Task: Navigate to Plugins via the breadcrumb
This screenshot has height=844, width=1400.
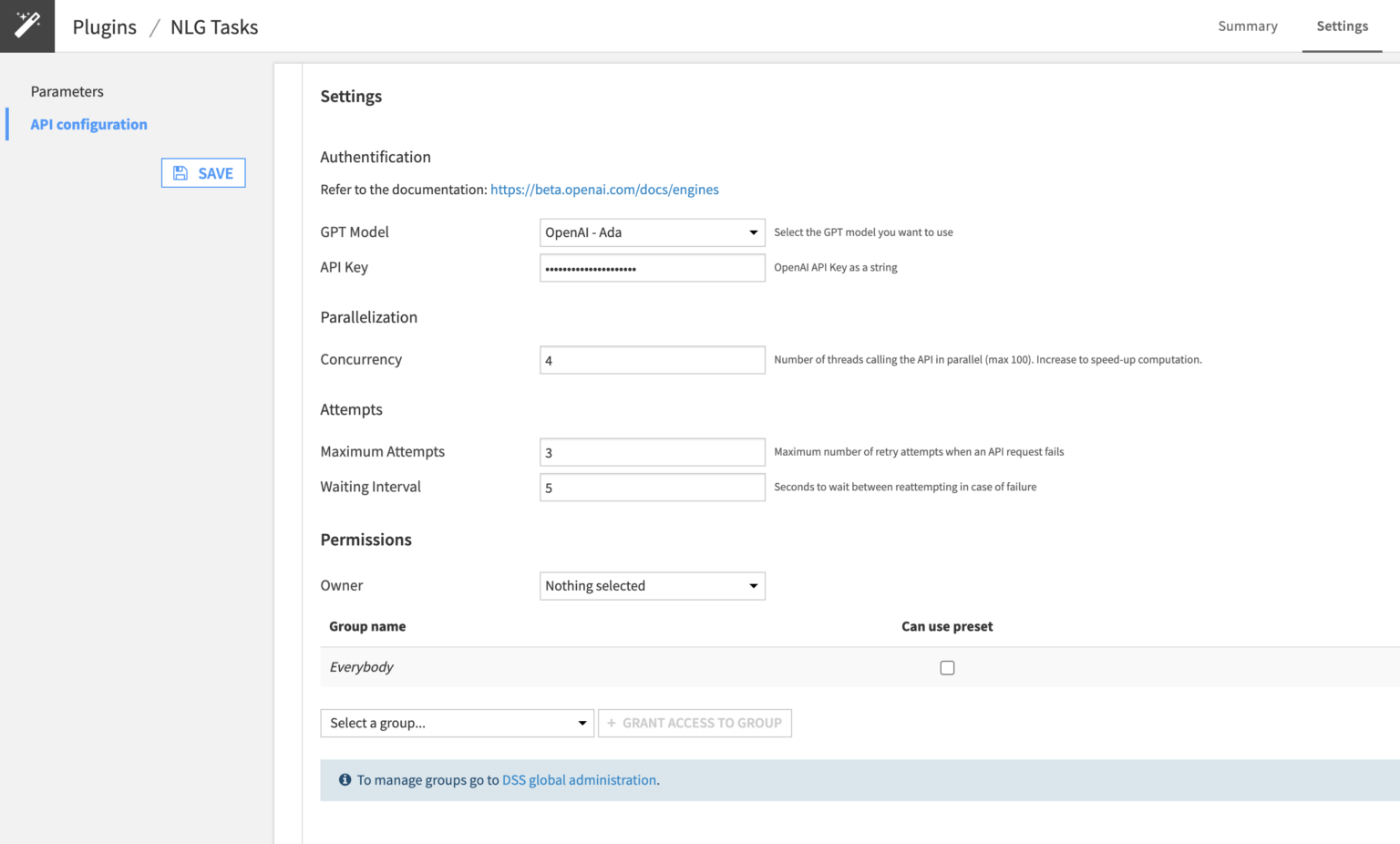Action: (104, 26)
